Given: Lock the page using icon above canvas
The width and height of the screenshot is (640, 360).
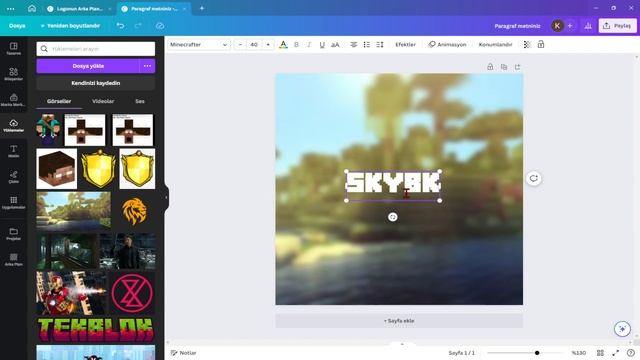Looking at the screenshot, I should [490, 67].
